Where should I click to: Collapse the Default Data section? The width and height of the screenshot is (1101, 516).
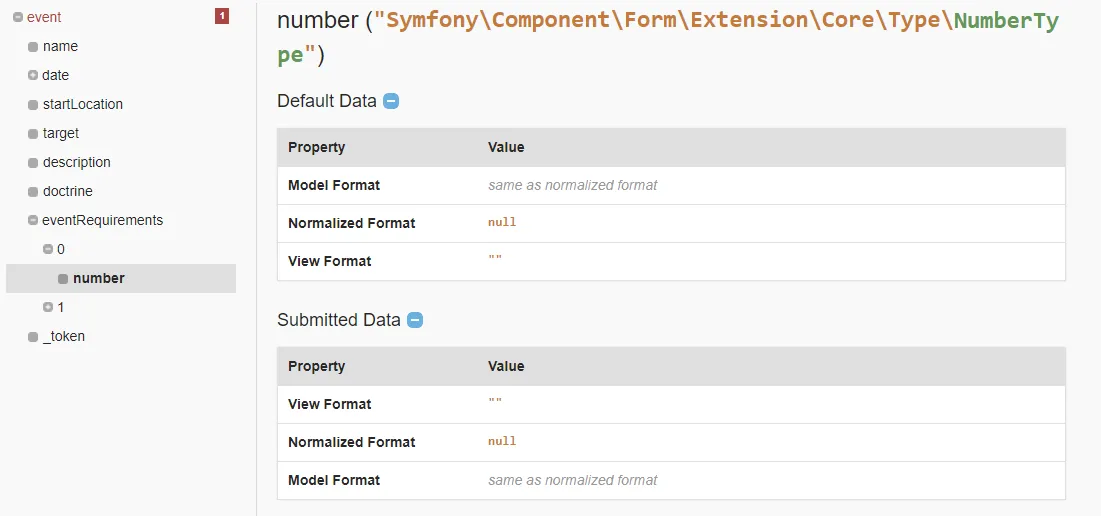pos(391,101)
